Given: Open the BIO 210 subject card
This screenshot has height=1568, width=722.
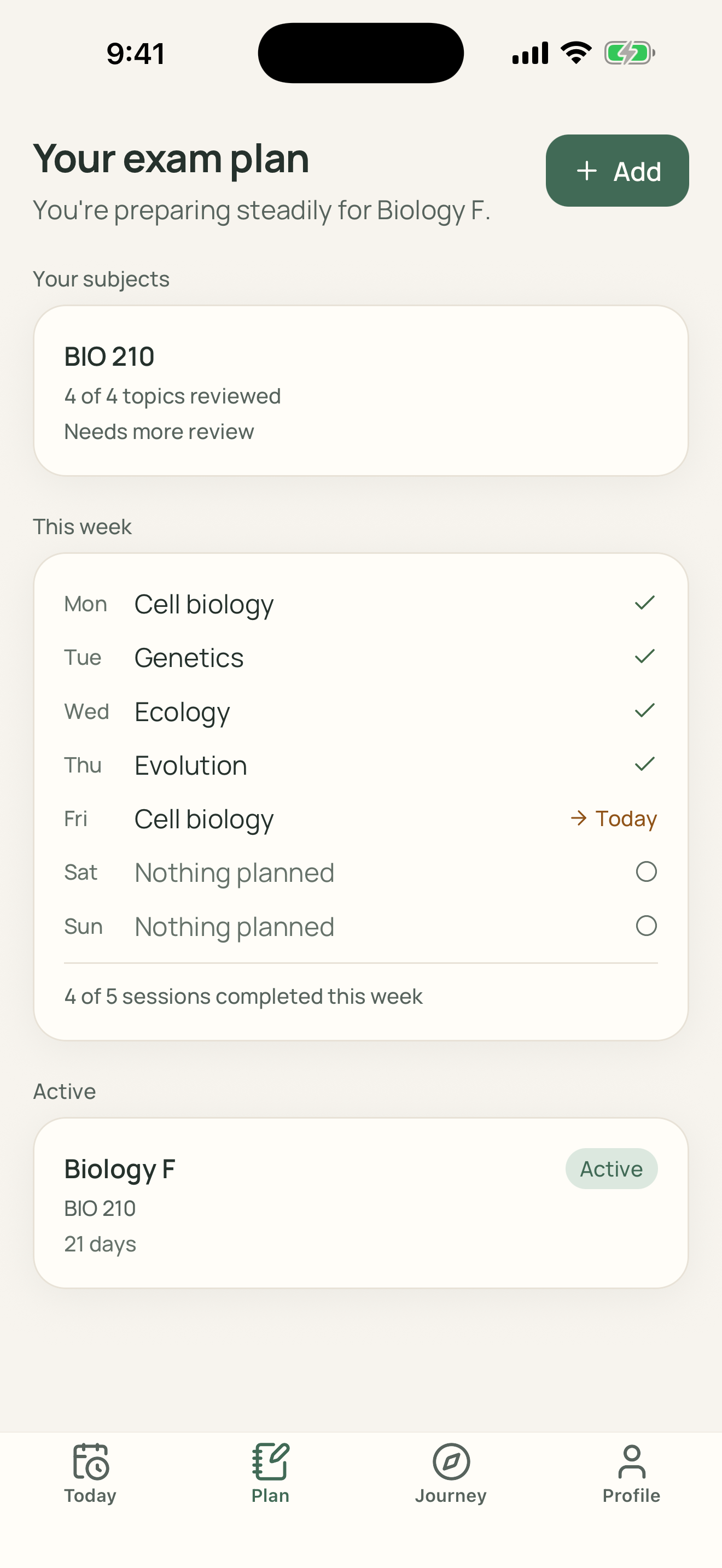Looking at the screenshot, I should pyautogui.click(x=361, y=390).
